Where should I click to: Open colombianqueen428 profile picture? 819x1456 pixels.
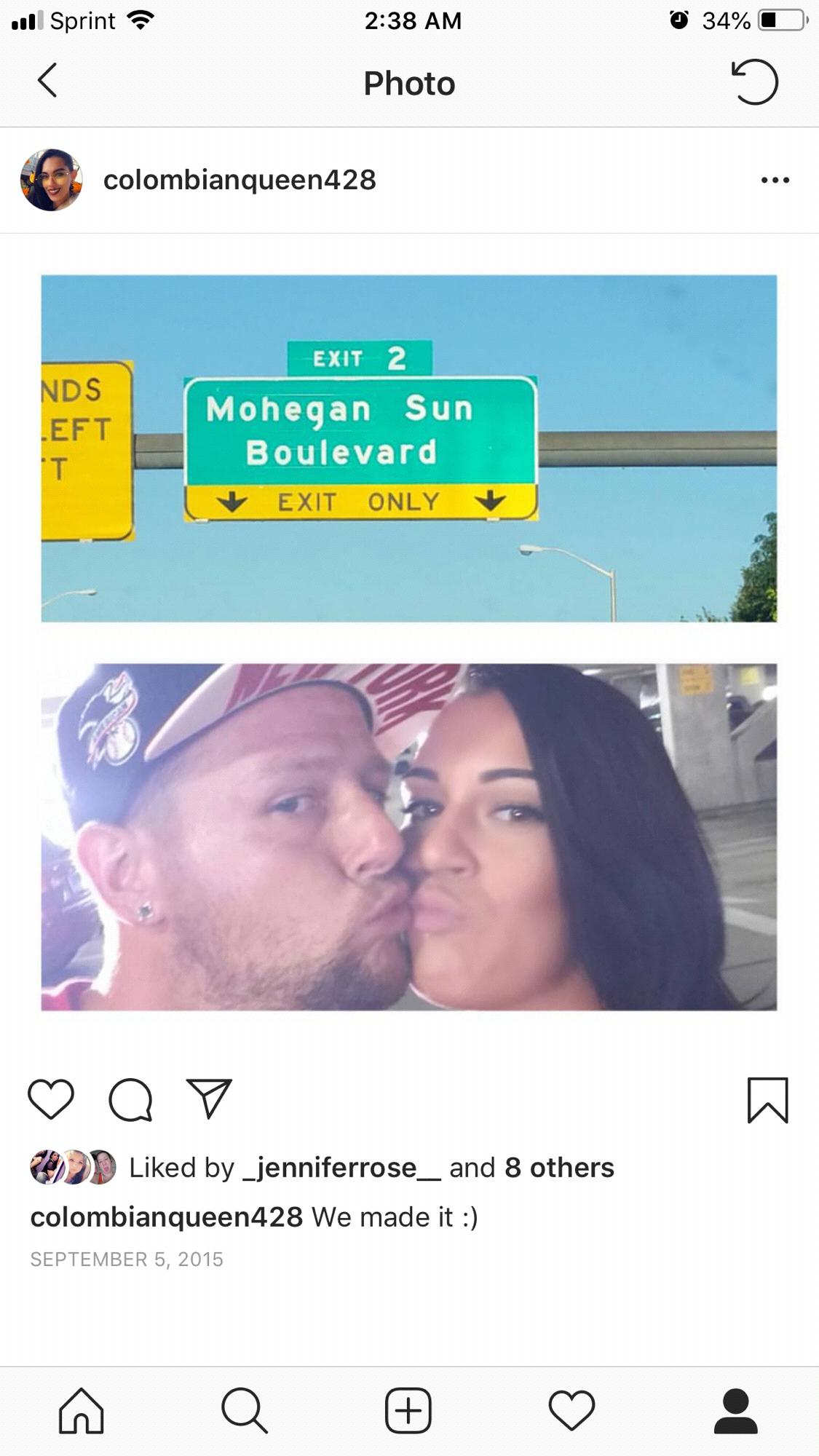click(x=51, y=180)
